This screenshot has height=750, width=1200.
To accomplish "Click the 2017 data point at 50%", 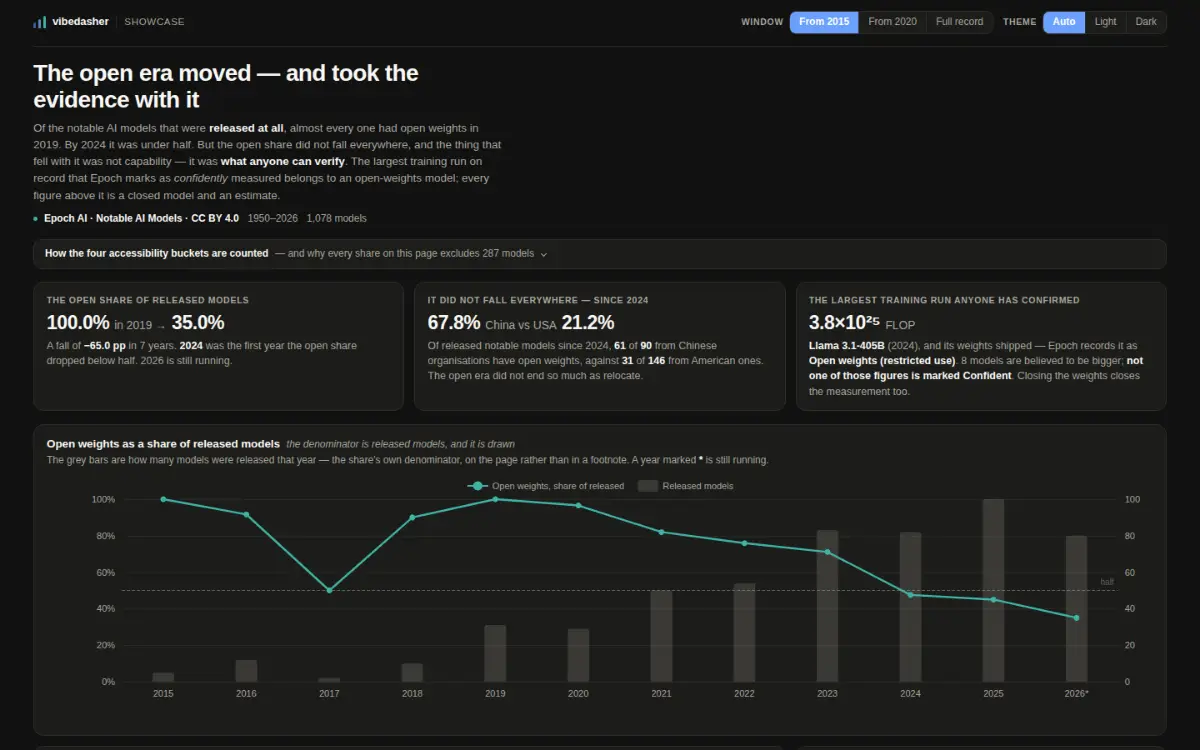I will click(x=329, y=590).
